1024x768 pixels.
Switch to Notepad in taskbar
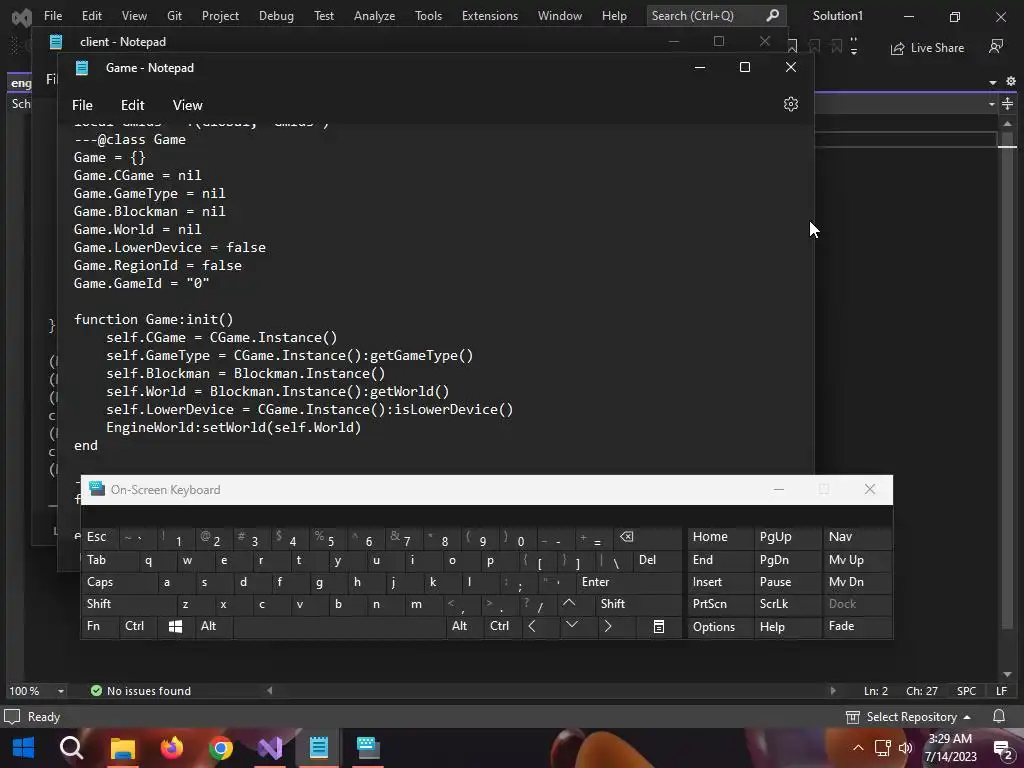[x=319, y=748]
